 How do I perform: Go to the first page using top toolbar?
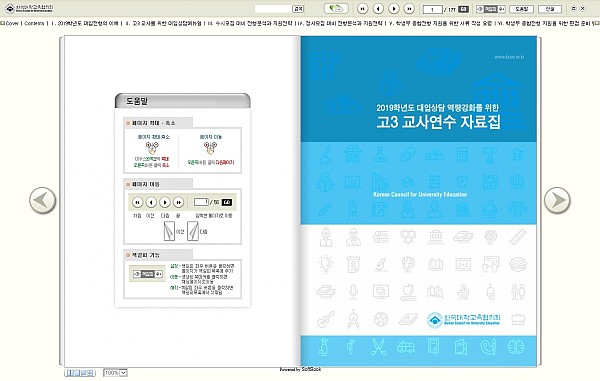362,8
